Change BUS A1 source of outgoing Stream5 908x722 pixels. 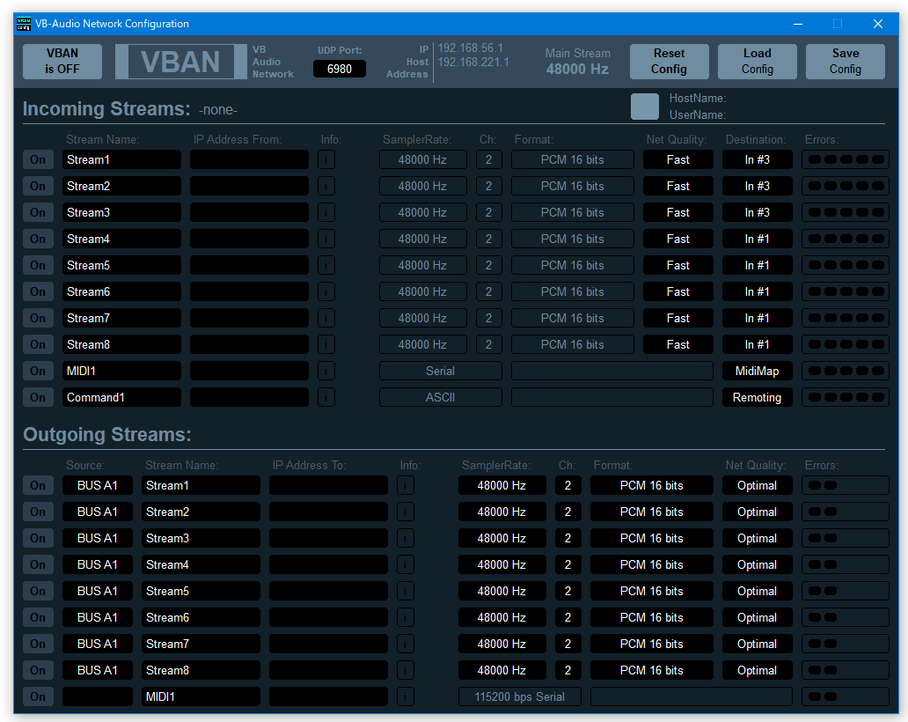(97, 591)
